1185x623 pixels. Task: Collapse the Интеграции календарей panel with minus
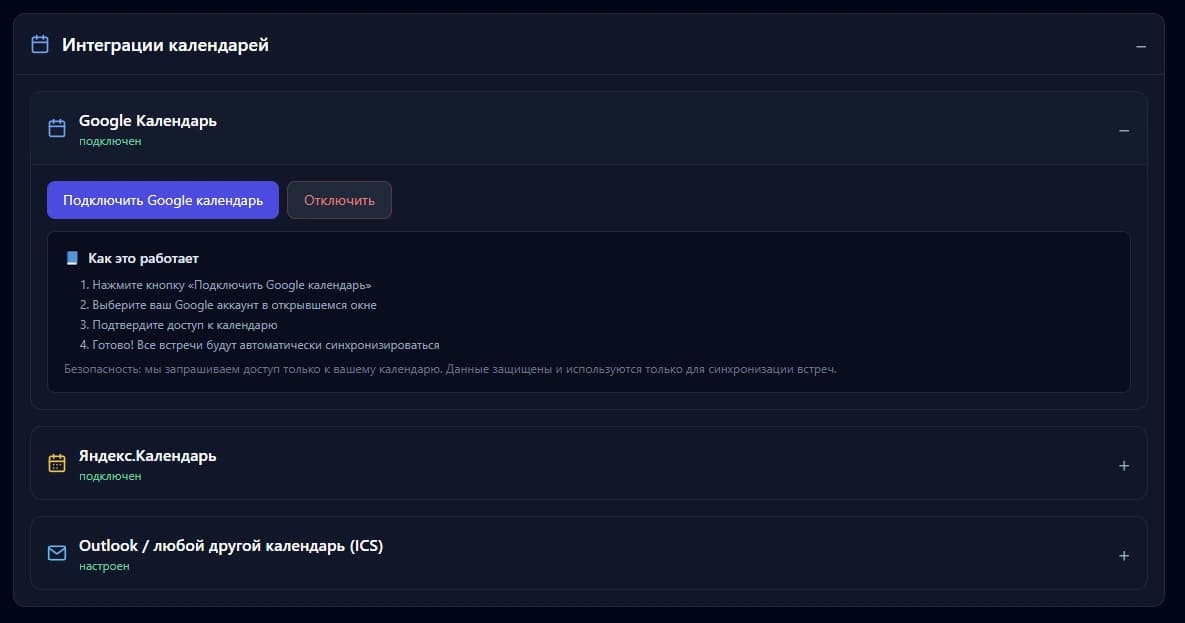(x=1141, y=46)
